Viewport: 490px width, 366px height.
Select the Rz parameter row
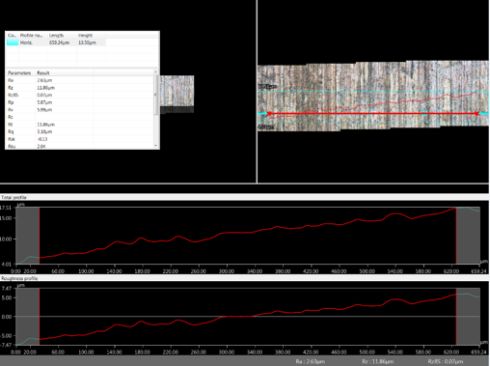(x=80, y=88)
